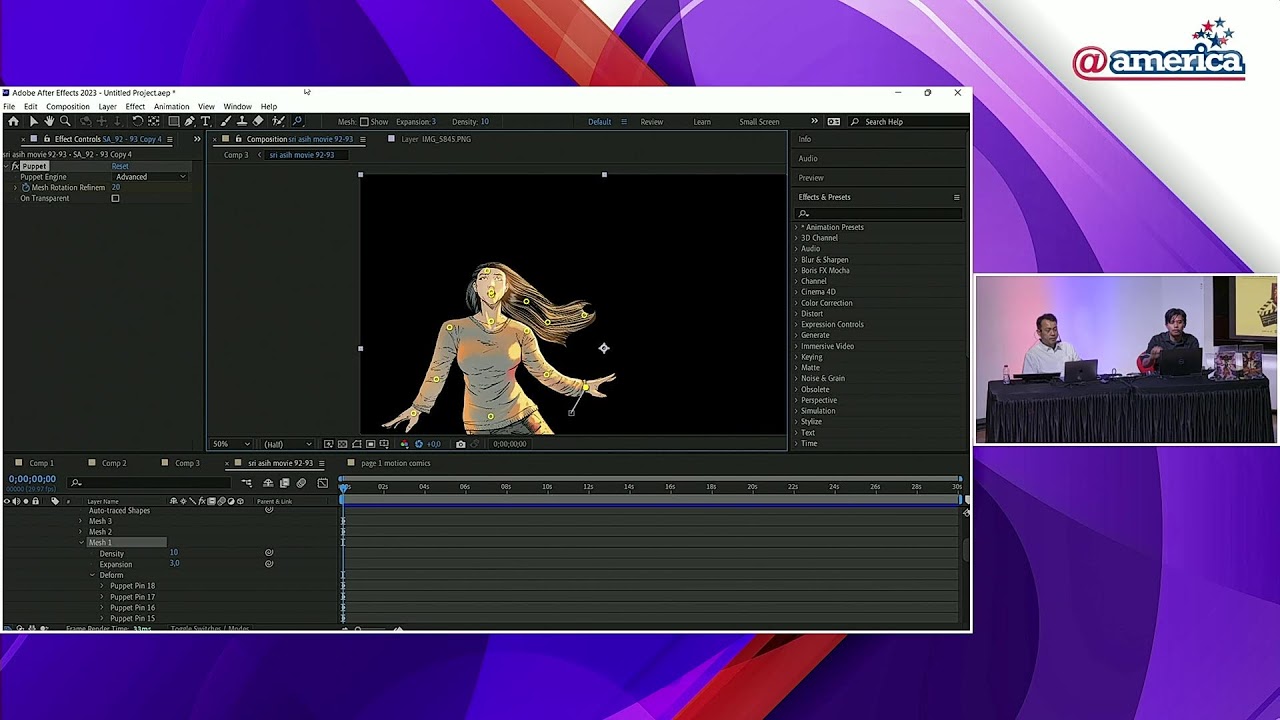
Task: Open the Window menu
Action: click(237, 106)
